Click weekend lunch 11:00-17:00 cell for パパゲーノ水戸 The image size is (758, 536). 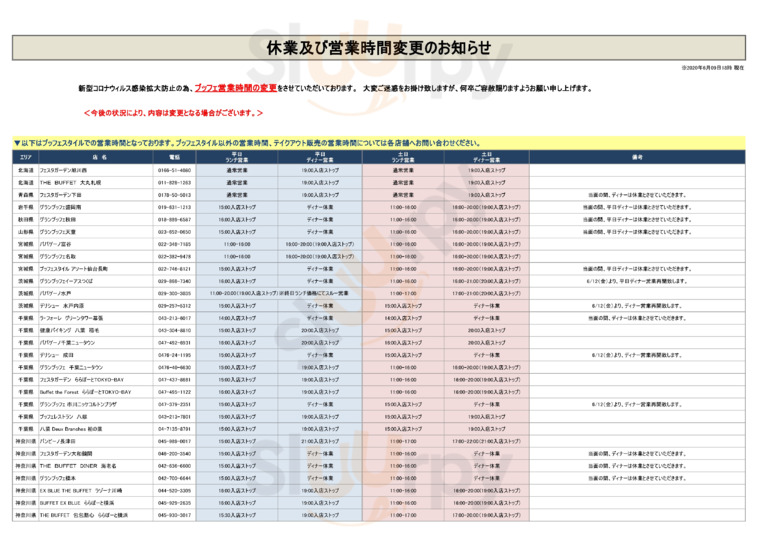pos(403,294)
